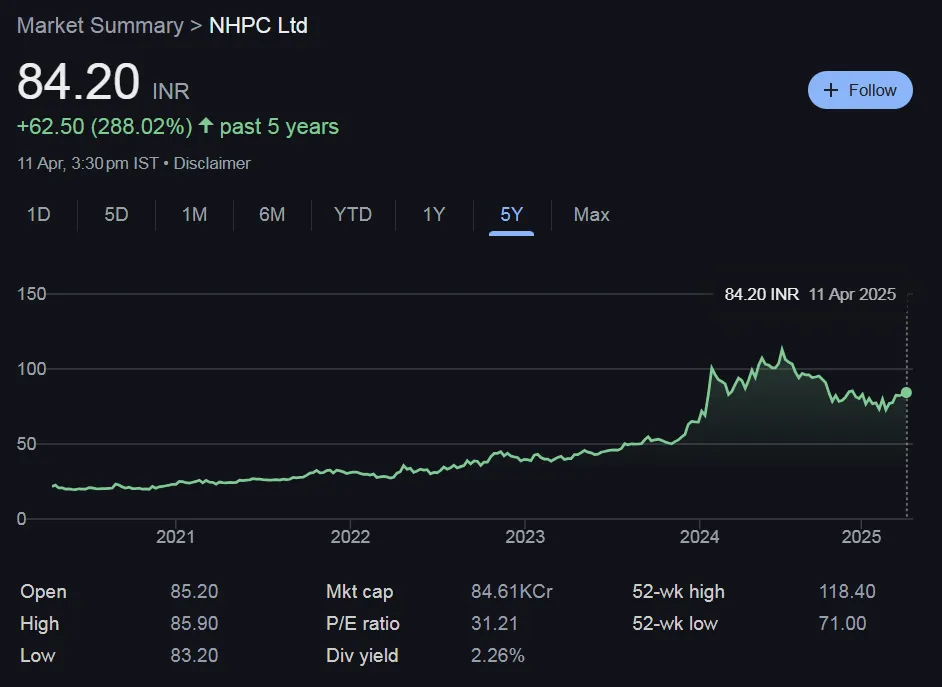Image resolution: width=942 pixels, height=687 pixels.
Task: Click the 52-wk high label
Action: (679, 592)
